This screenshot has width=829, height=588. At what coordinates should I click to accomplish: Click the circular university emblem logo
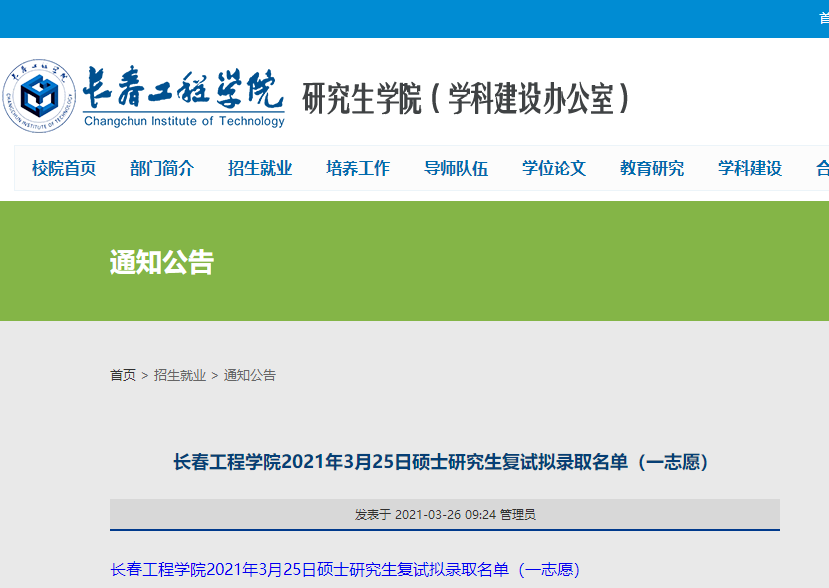point(38,97)
